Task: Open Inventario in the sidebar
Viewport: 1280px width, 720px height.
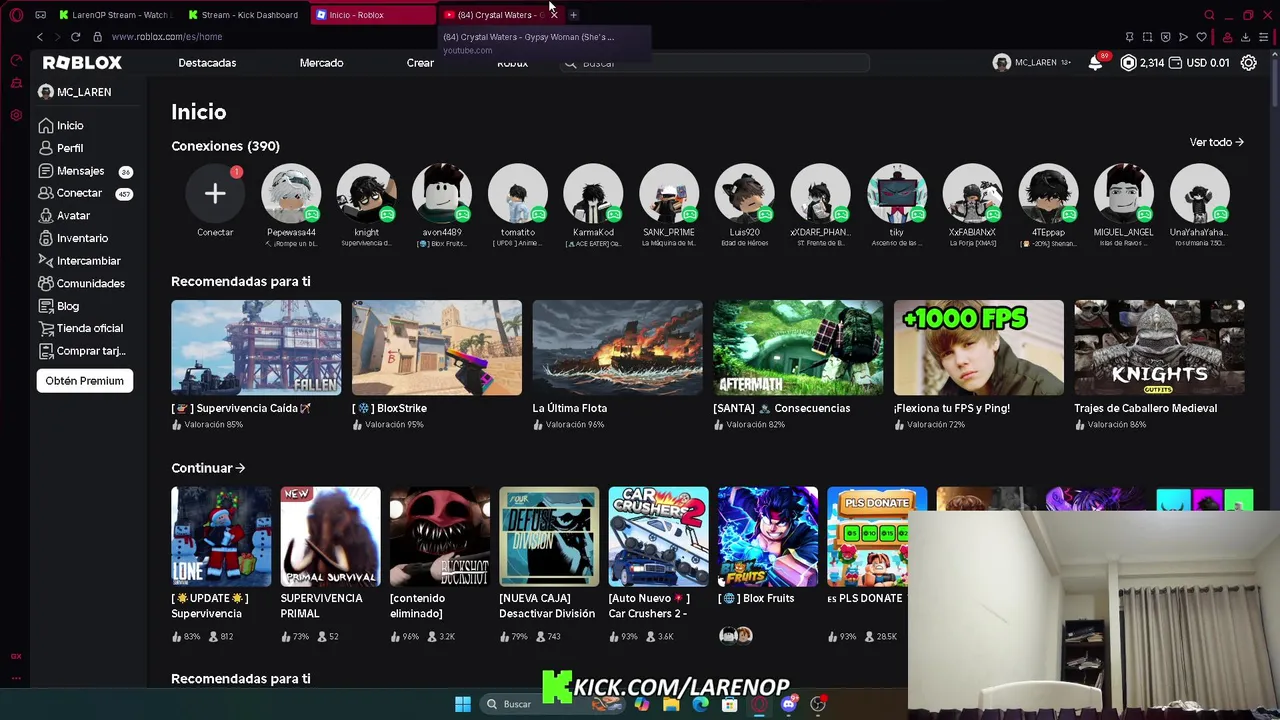Action: 73,238
